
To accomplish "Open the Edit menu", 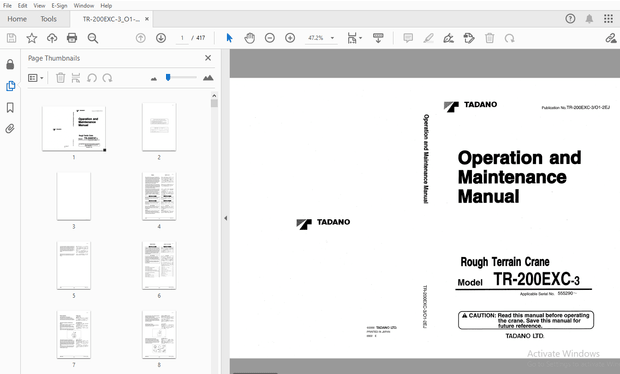I will [x=23, y=6].
